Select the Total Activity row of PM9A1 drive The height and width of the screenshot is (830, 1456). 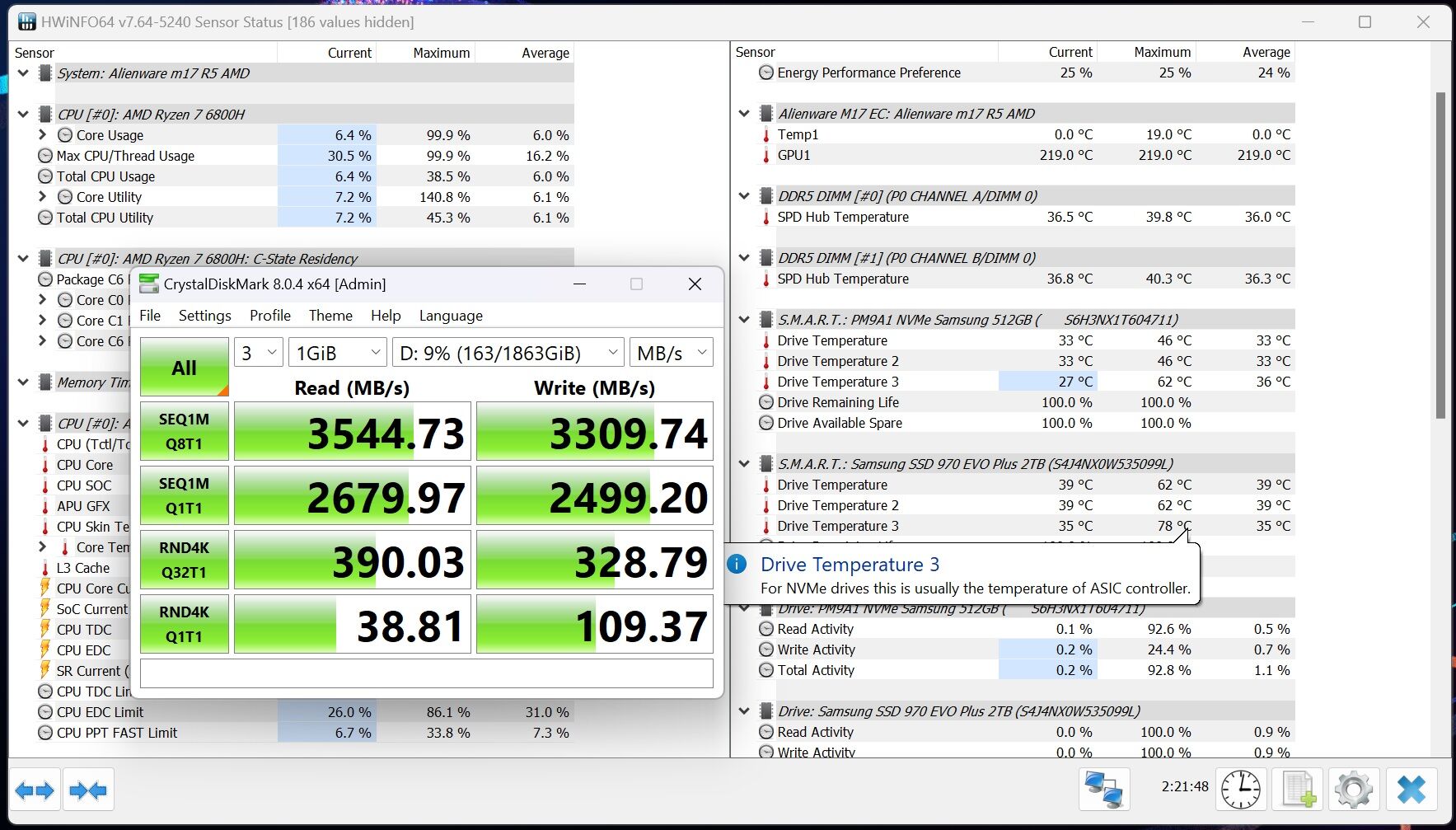coord(1026,670)
